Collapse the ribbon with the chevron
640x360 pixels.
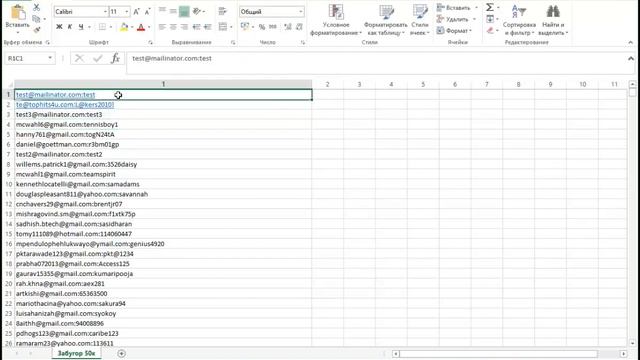pos(631,42)
